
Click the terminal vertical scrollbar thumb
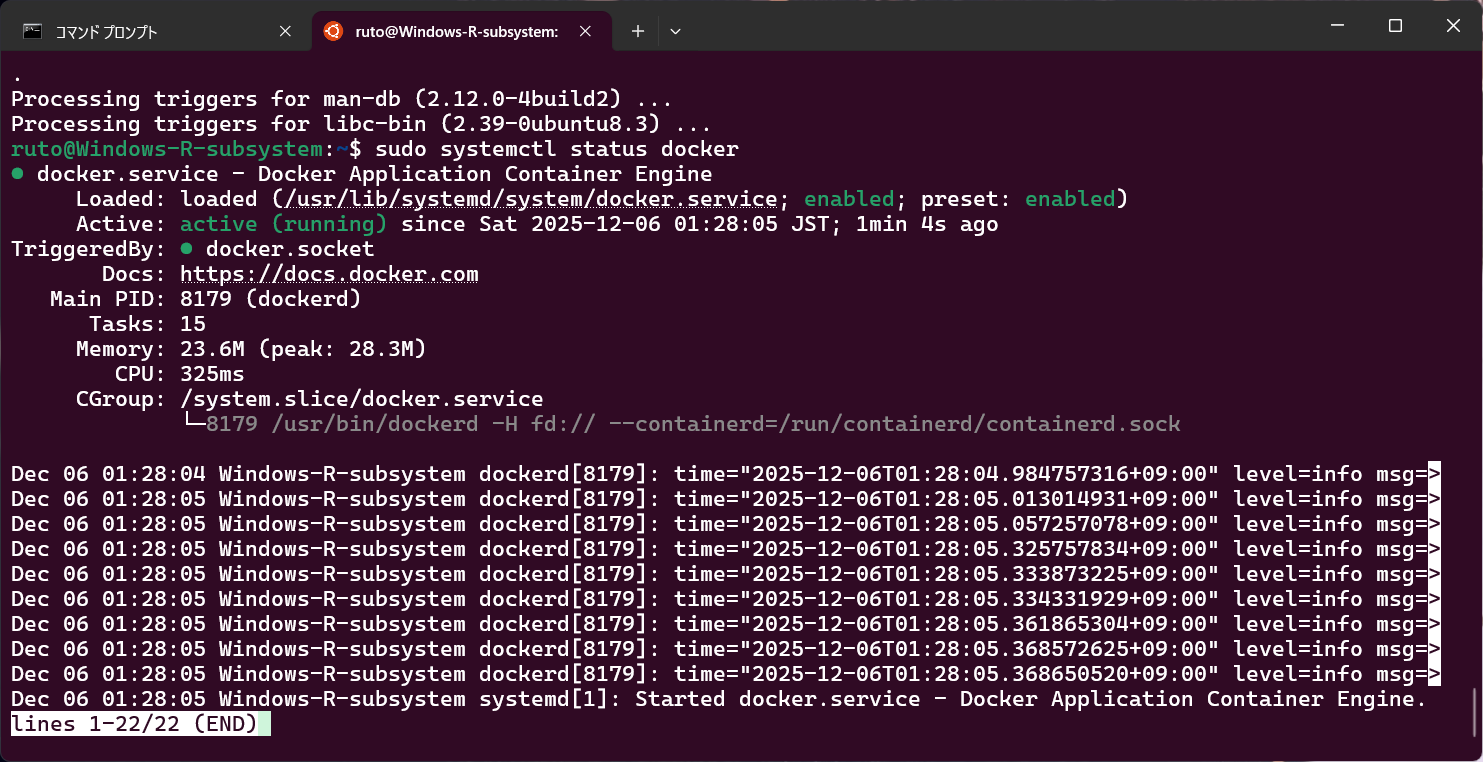point(1475,710)
